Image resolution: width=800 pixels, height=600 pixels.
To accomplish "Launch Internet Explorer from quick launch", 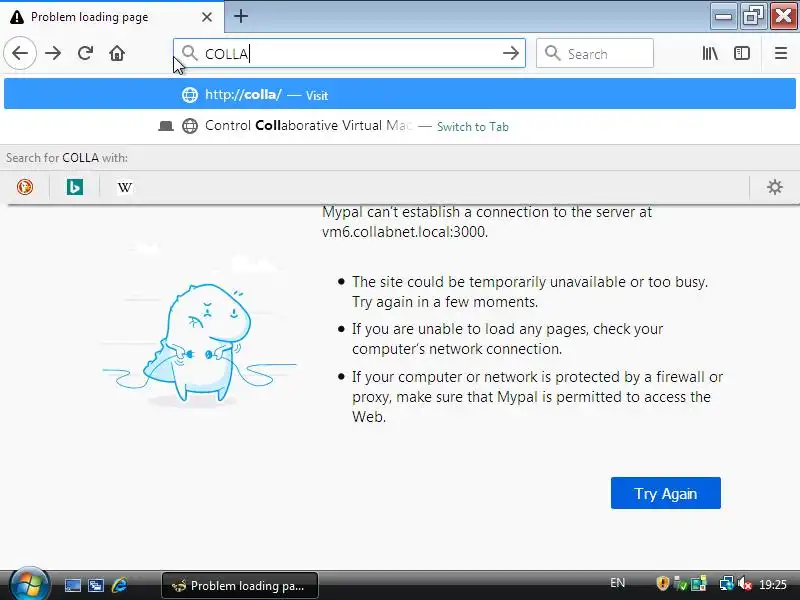I will coord(119,585).
